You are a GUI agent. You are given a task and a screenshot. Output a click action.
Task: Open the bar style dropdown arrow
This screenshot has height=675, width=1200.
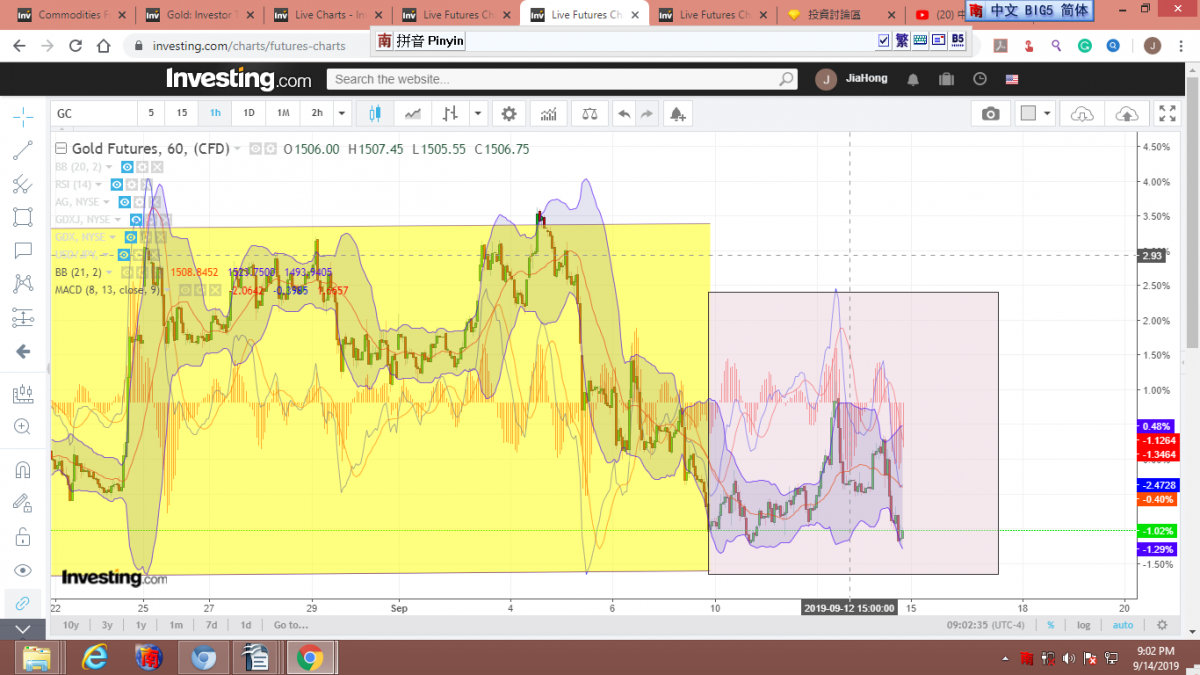tap(477, 114)
